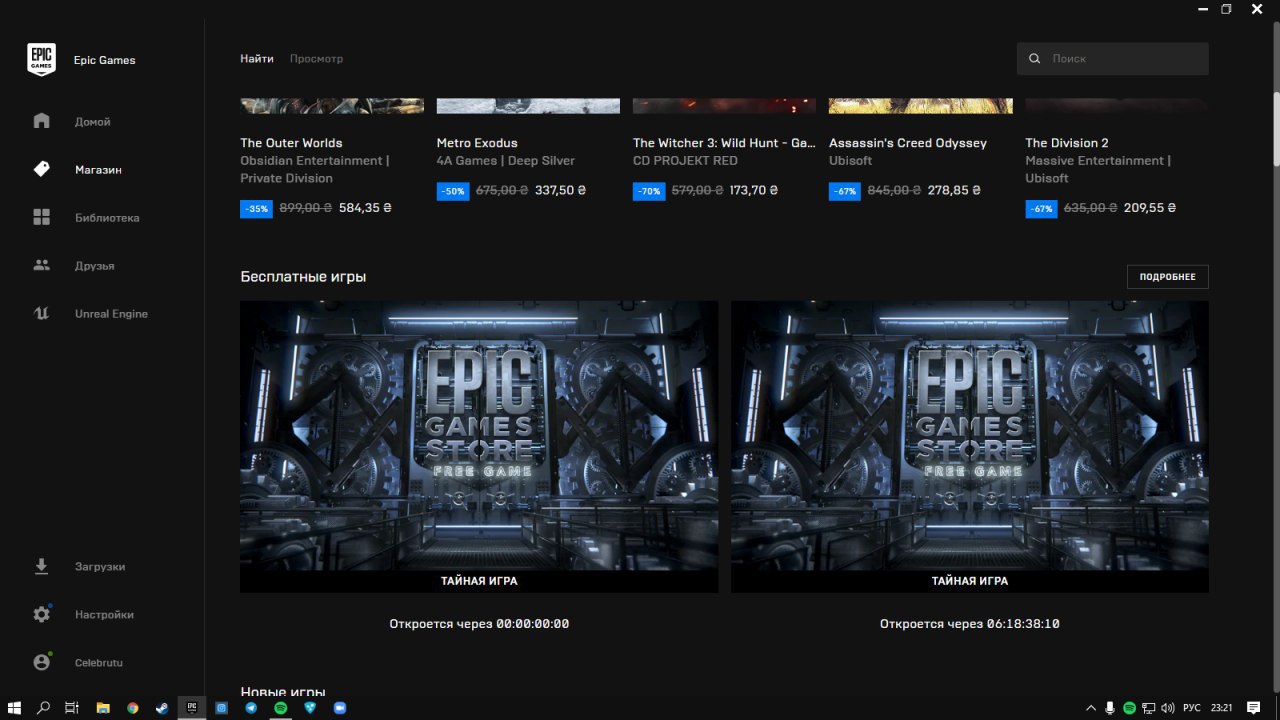The image size is (1280, 720).
Task: Open Windows Start menu
Action: point(14,707)
